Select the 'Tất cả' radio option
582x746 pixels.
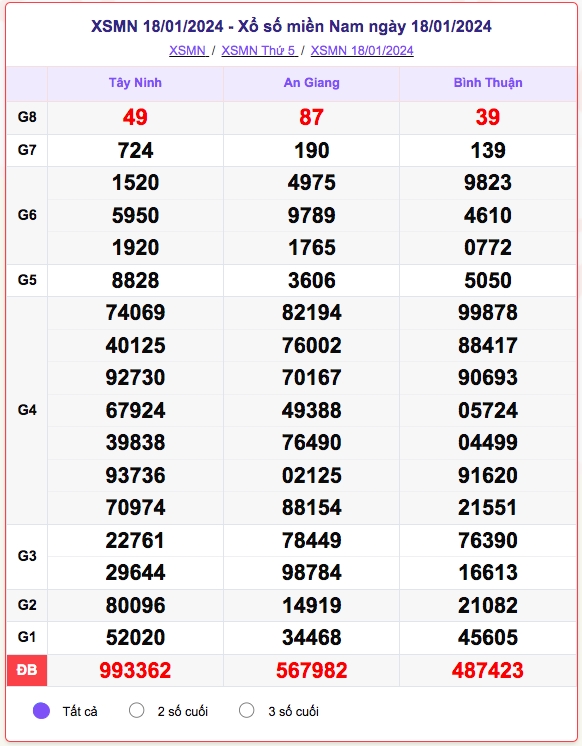(x=41, y=711)
